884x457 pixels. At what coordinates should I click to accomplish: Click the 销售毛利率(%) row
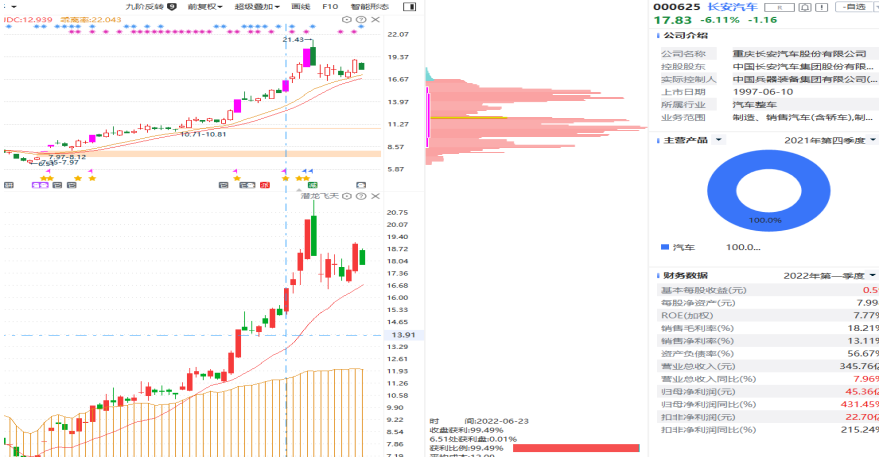click(x=768, y=328)
